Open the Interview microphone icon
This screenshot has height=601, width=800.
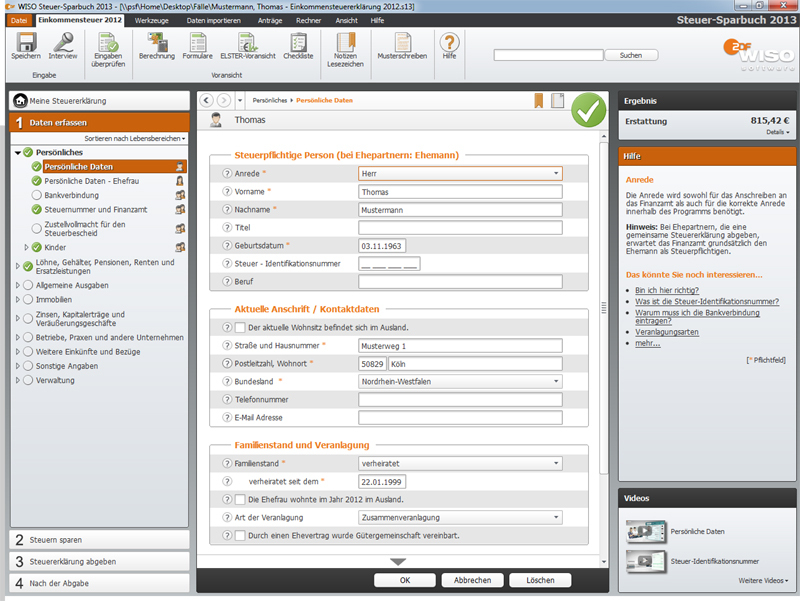[63, 42]
